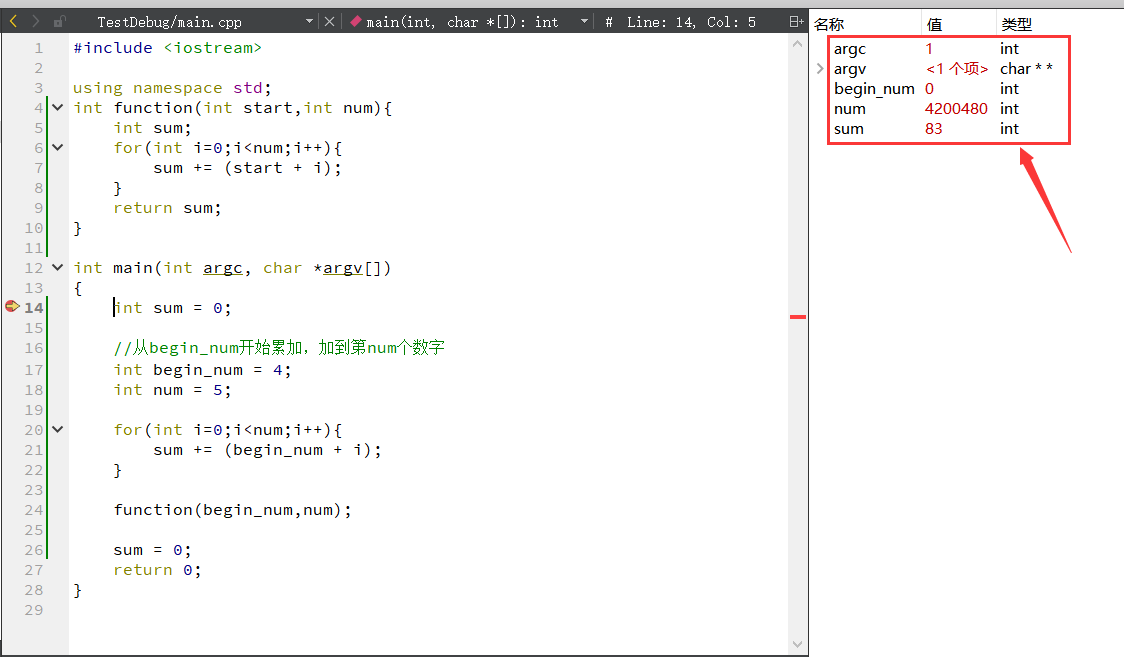This screenshot has width=1124, height=657.
Task: Click the 'return 0;' statement
Action: click(157, 570)
